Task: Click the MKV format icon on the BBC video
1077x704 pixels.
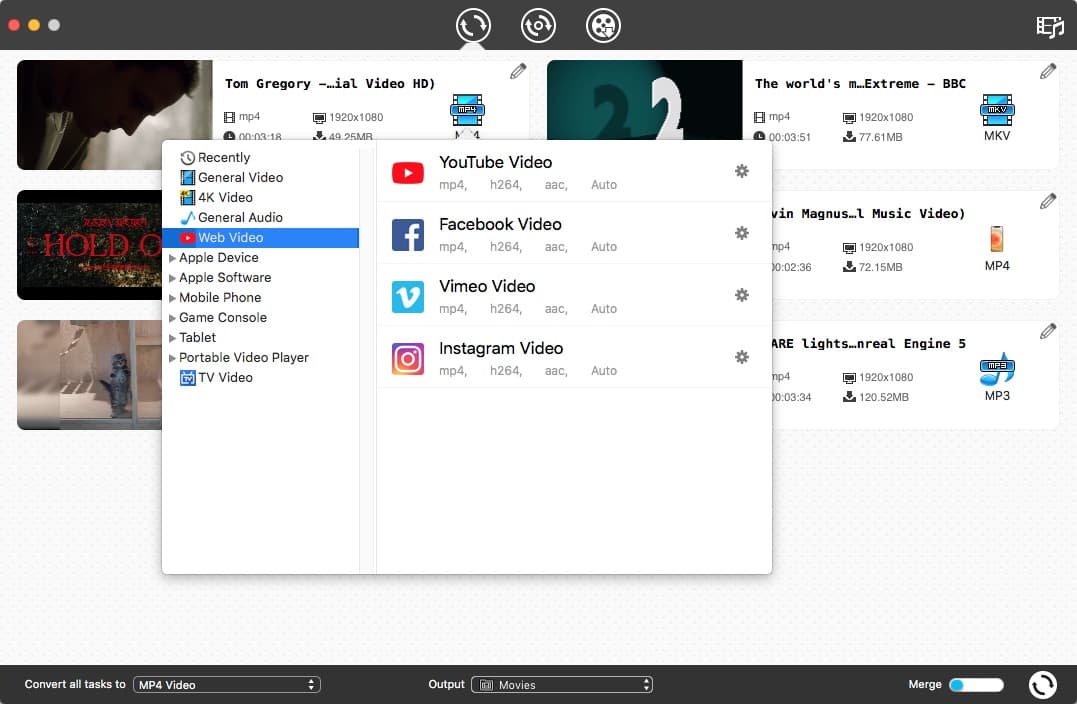Action: pyautogui.click(x=997, y=110)
